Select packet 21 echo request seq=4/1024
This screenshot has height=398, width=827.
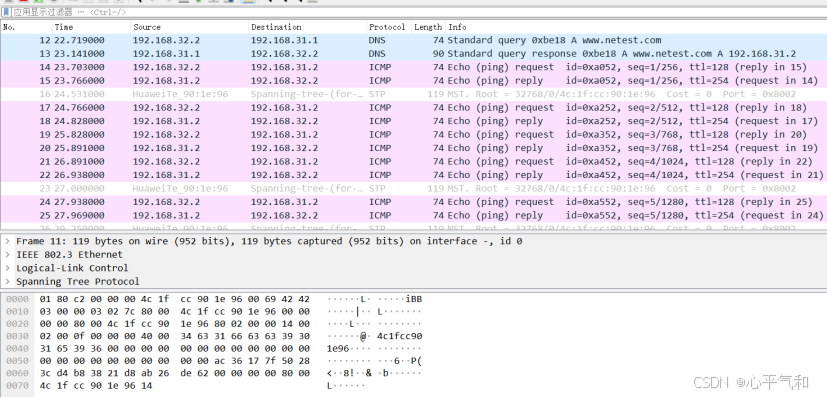click(x=414, y=161)
